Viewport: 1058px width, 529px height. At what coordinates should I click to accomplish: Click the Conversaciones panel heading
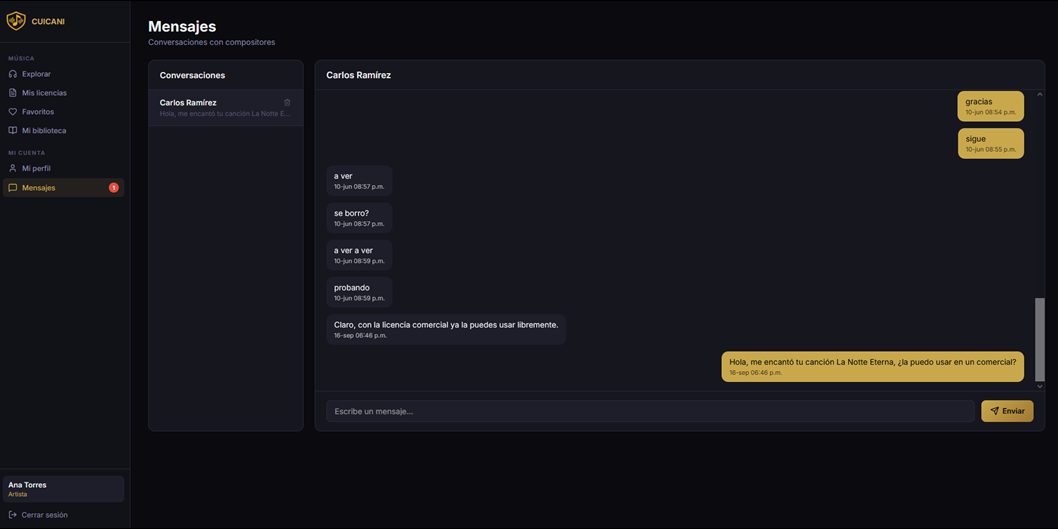click(192, 75)
